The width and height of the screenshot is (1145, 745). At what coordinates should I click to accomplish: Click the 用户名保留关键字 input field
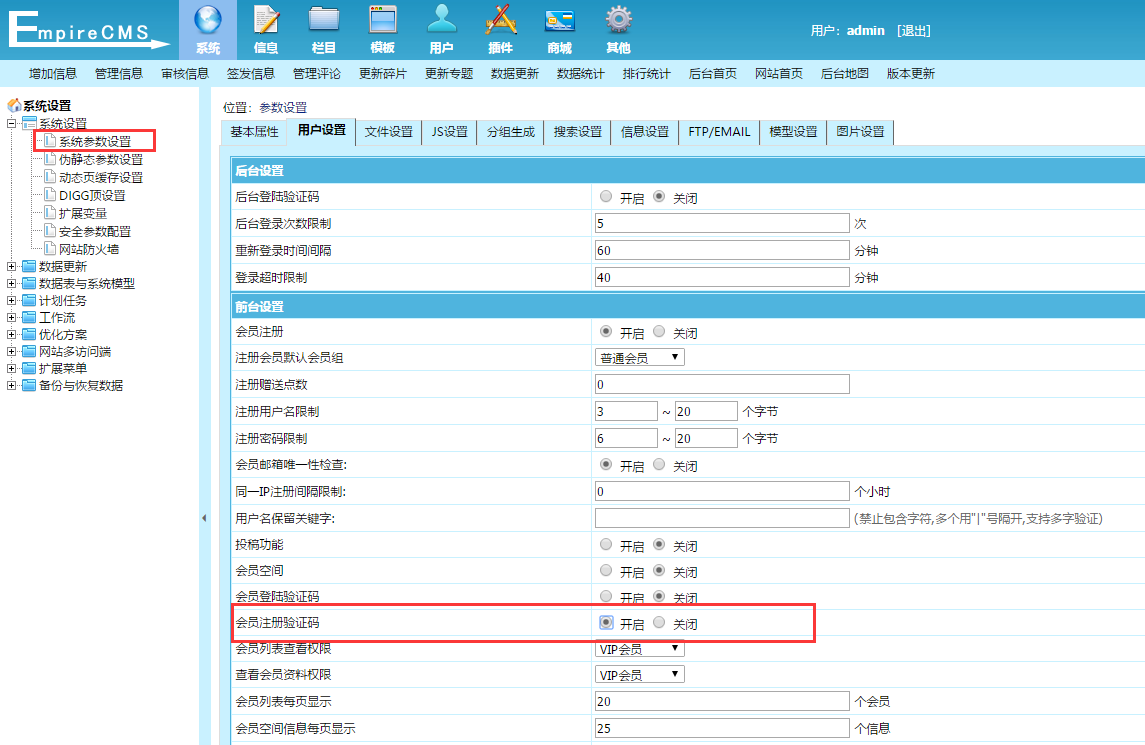722,519
